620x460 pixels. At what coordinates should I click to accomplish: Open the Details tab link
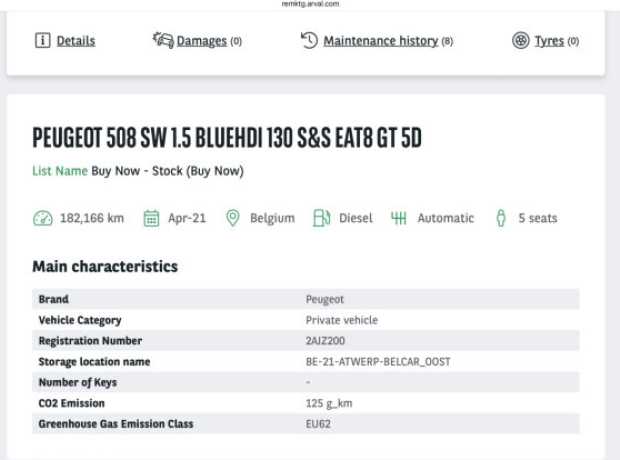point(76,41)
